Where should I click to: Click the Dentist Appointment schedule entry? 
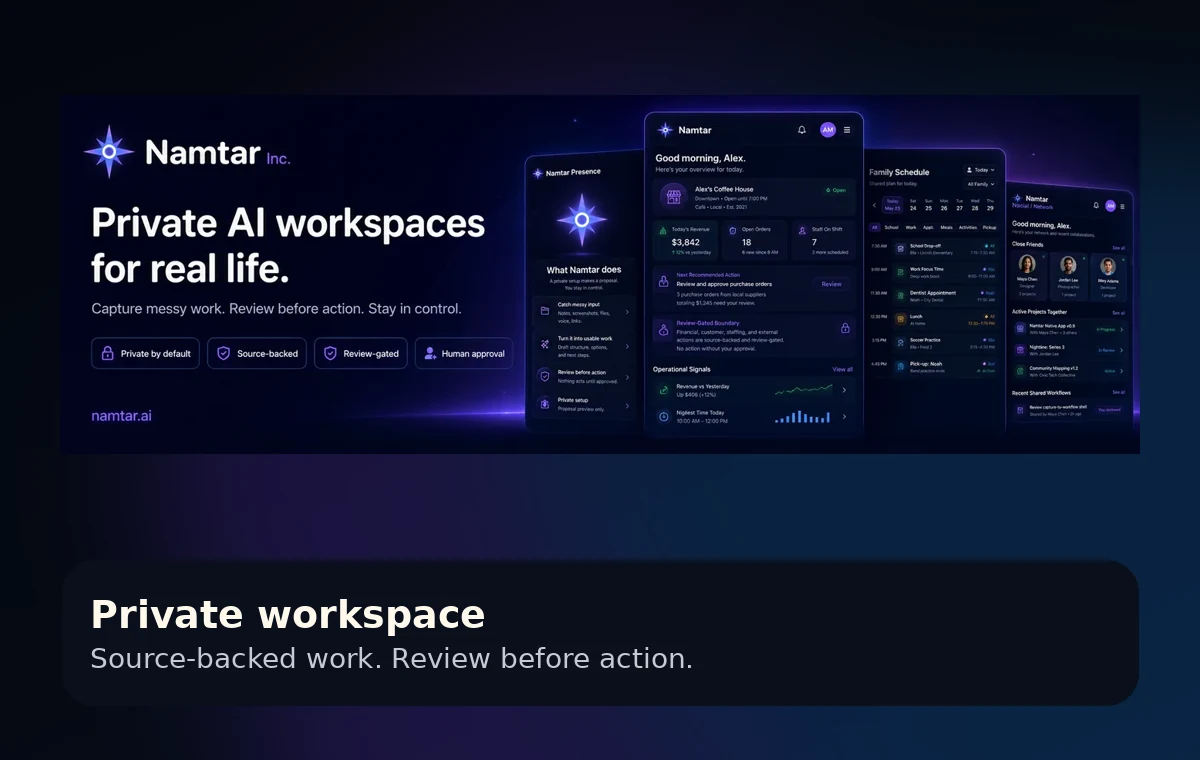pyautogui.click(x=944, y=295)
